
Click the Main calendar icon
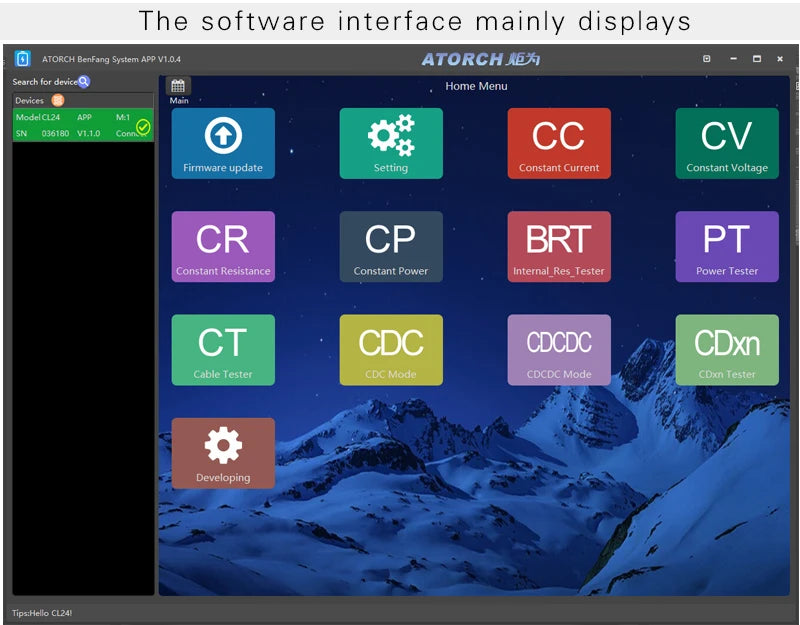(178, 86)
